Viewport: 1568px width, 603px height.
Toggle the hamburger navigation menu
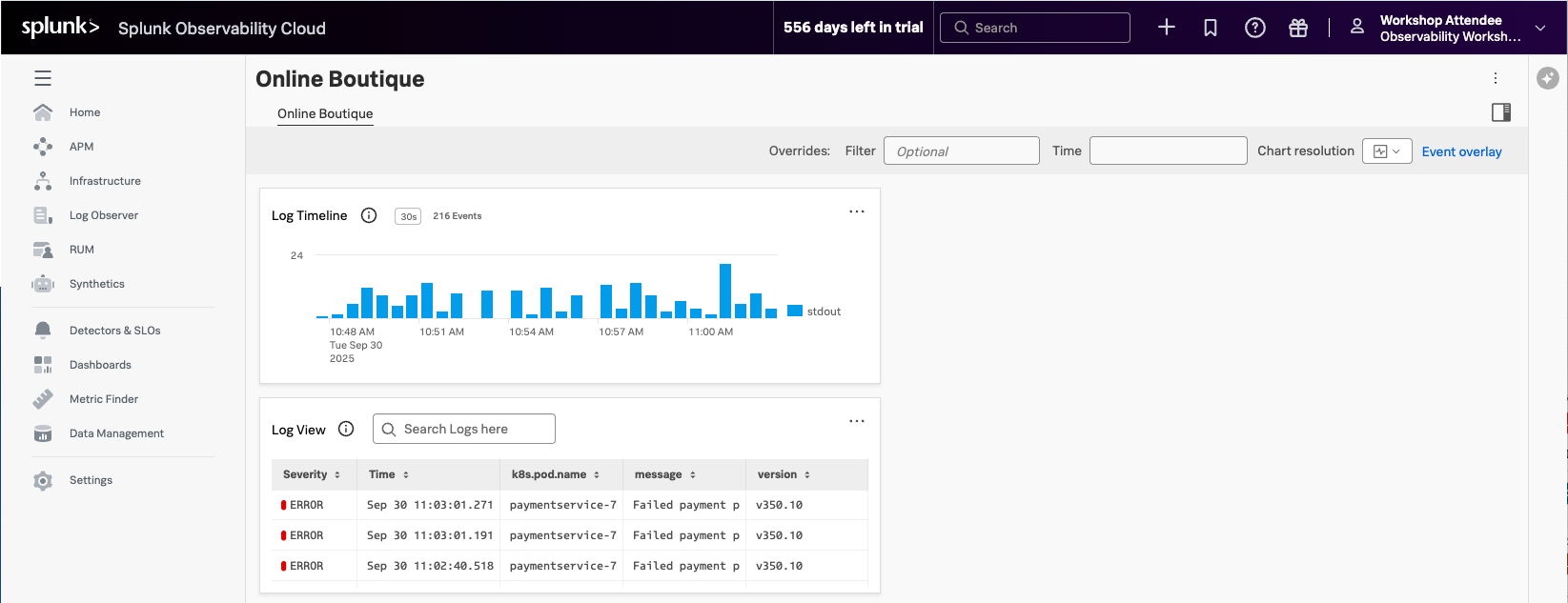point(43,78)
